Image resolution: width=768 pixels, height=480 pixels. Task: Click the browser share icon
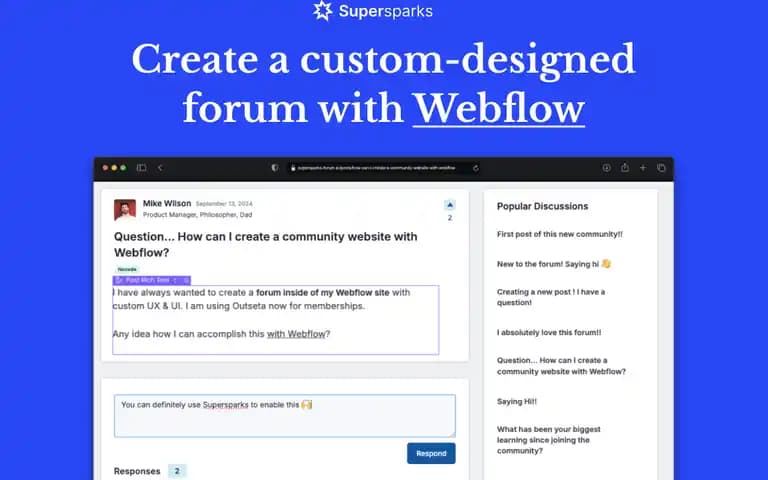click(624, 168)
